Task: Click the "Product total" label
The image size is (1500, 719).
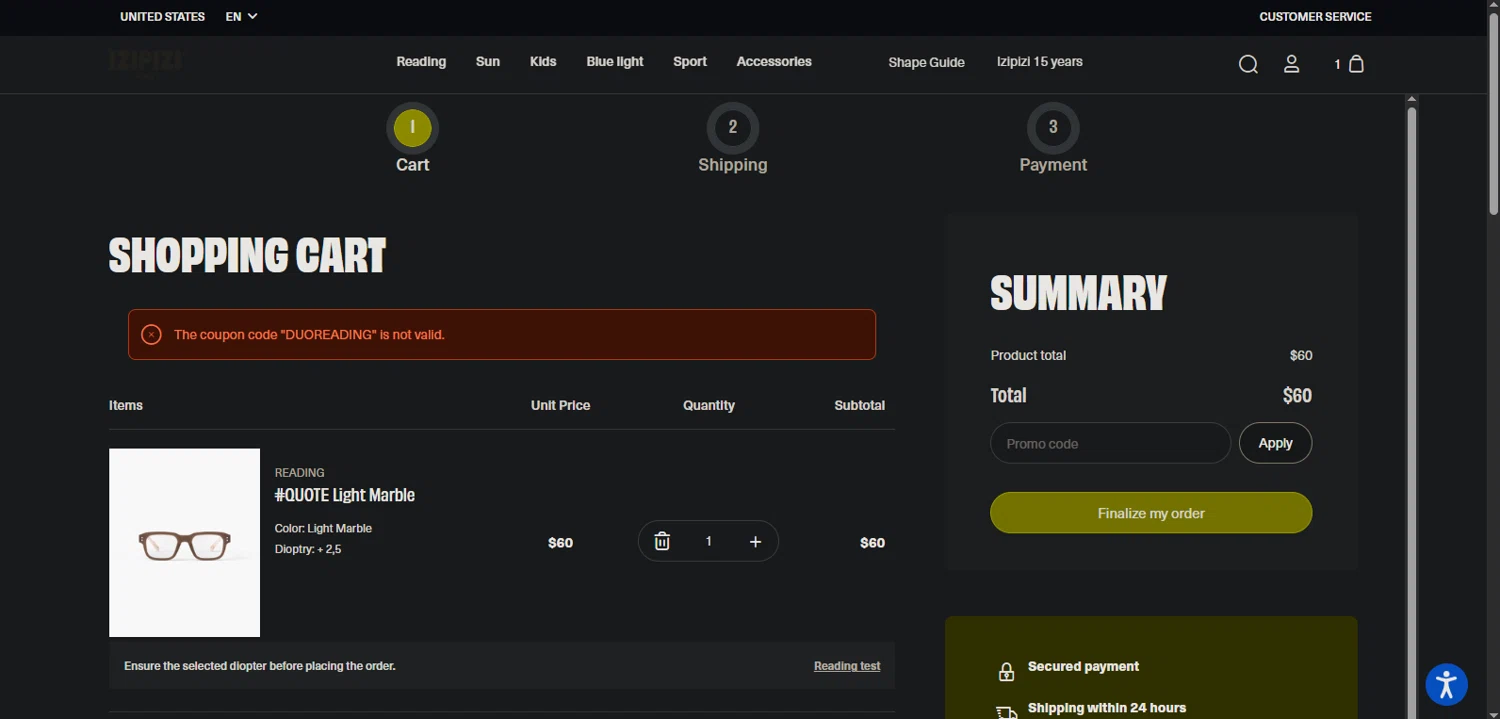Action: (1028, 355)
